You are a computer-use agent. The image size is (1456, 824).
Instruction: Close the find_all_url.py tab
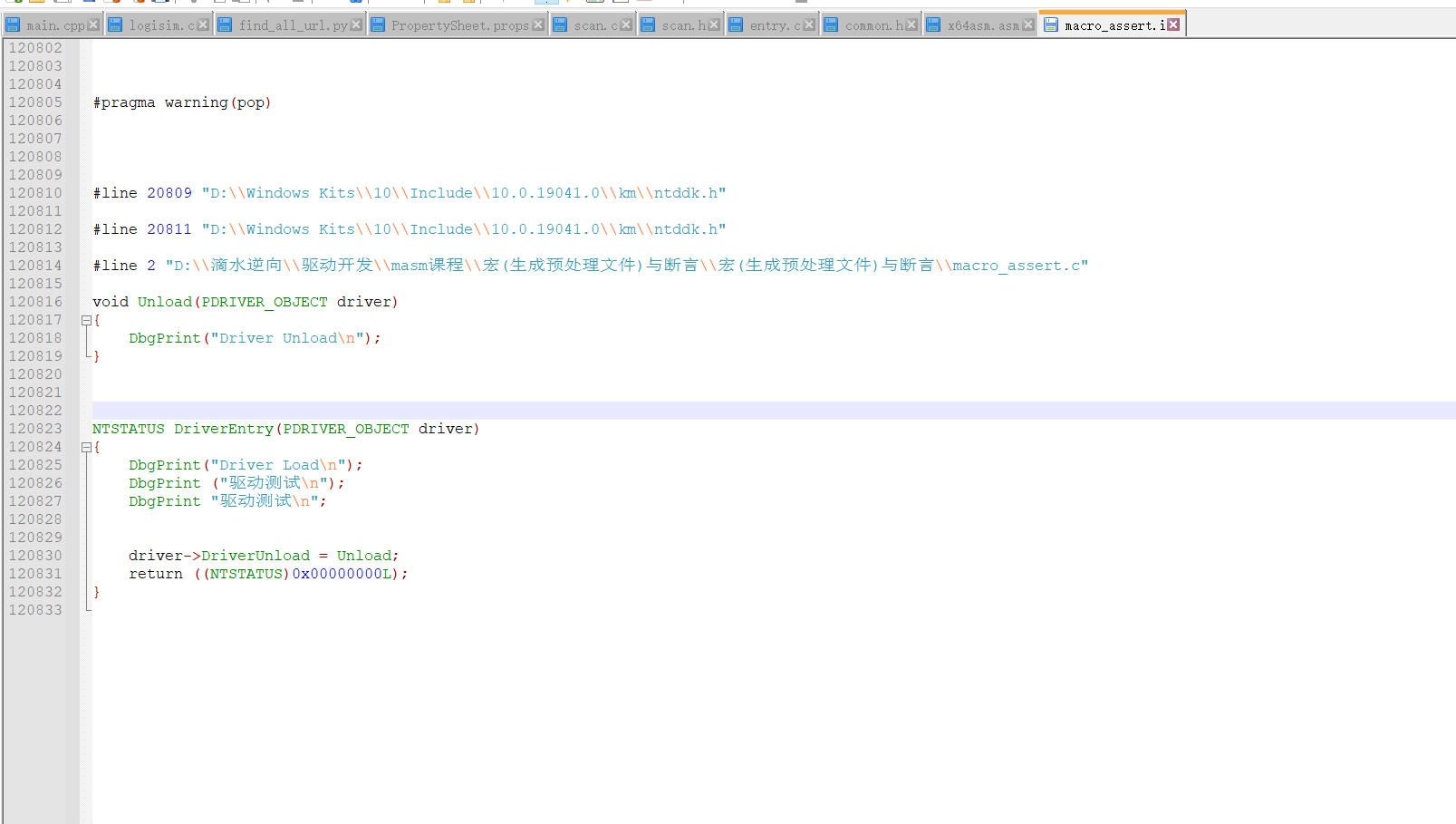point(356,24)
